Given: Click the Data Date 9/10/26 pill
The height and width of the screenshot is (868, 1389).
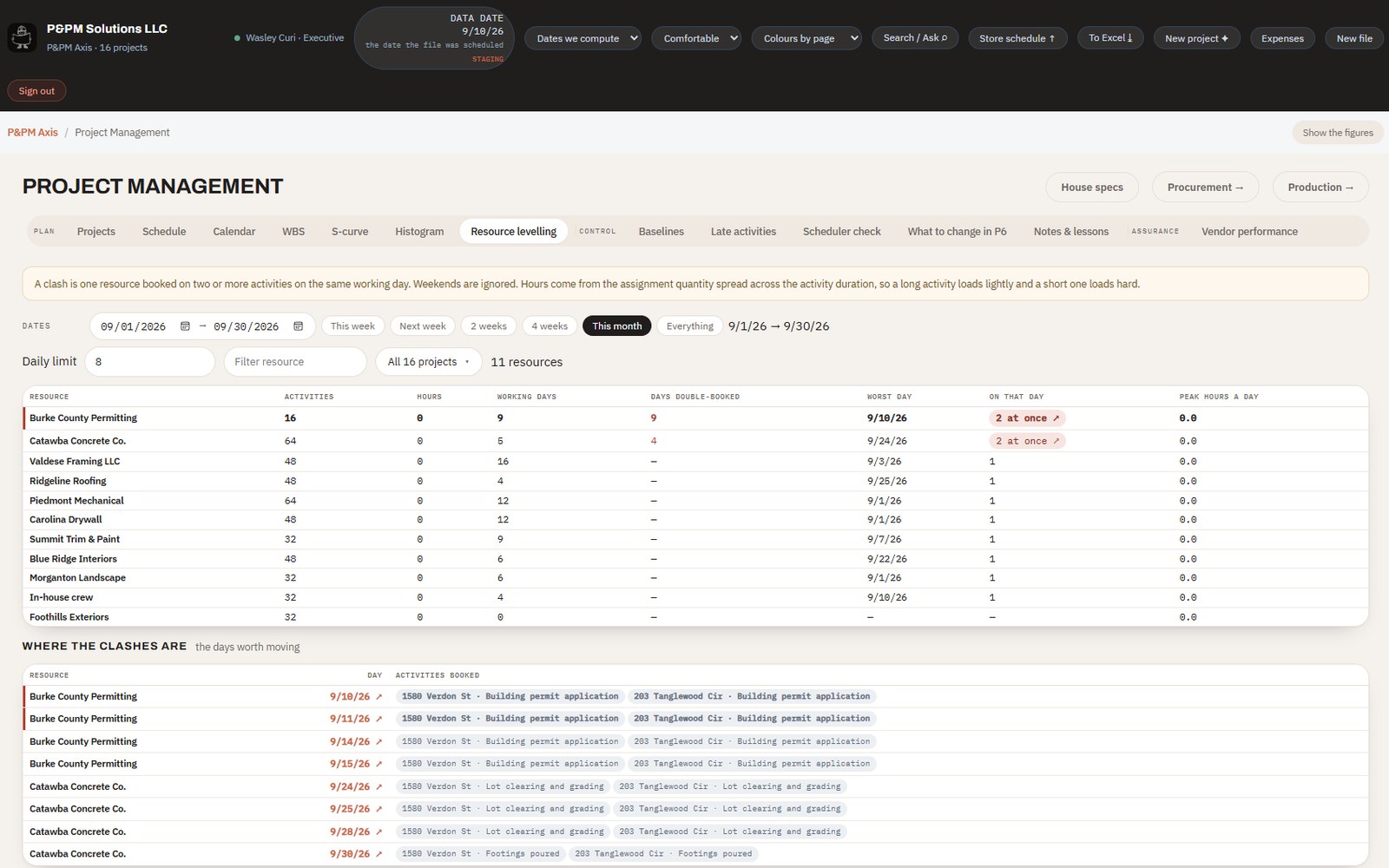Looking at the screenshot, I should 434,38.
